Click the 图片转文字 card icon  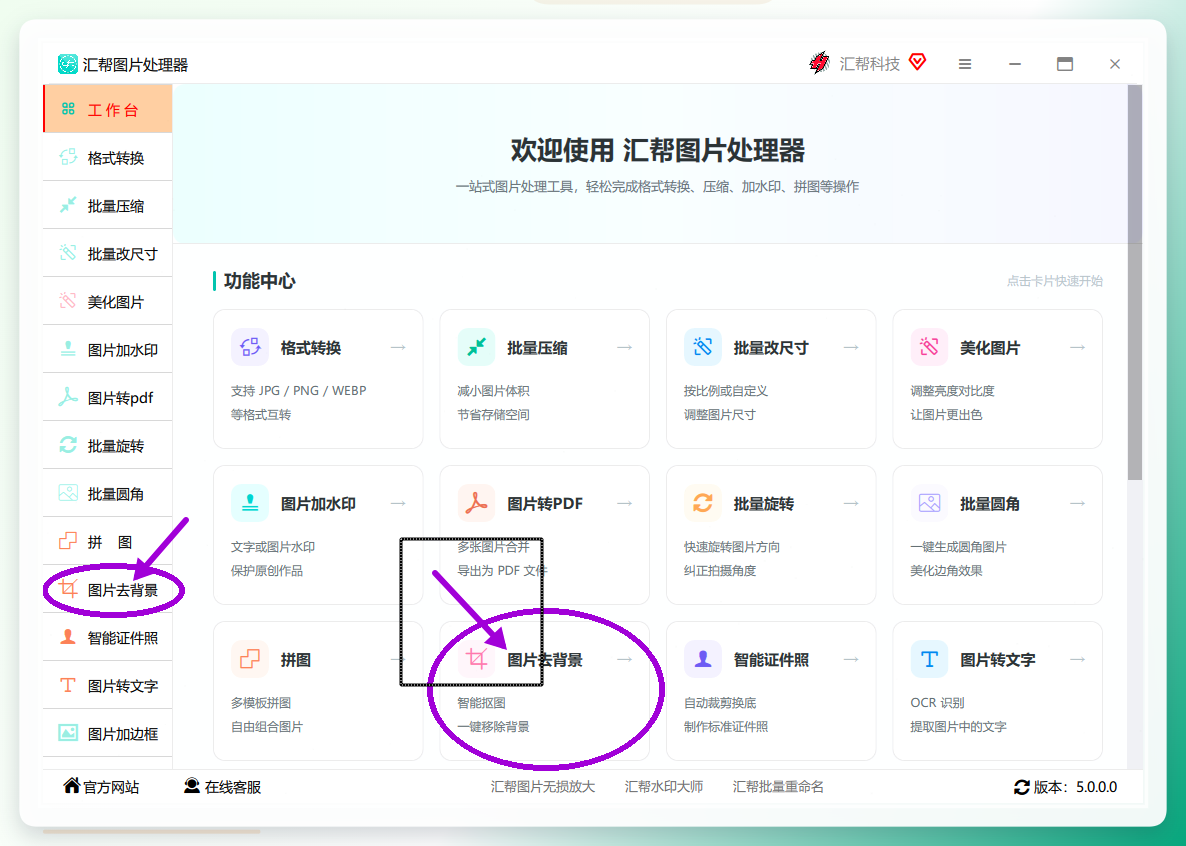pyautogui.click(x=930, y=659)
